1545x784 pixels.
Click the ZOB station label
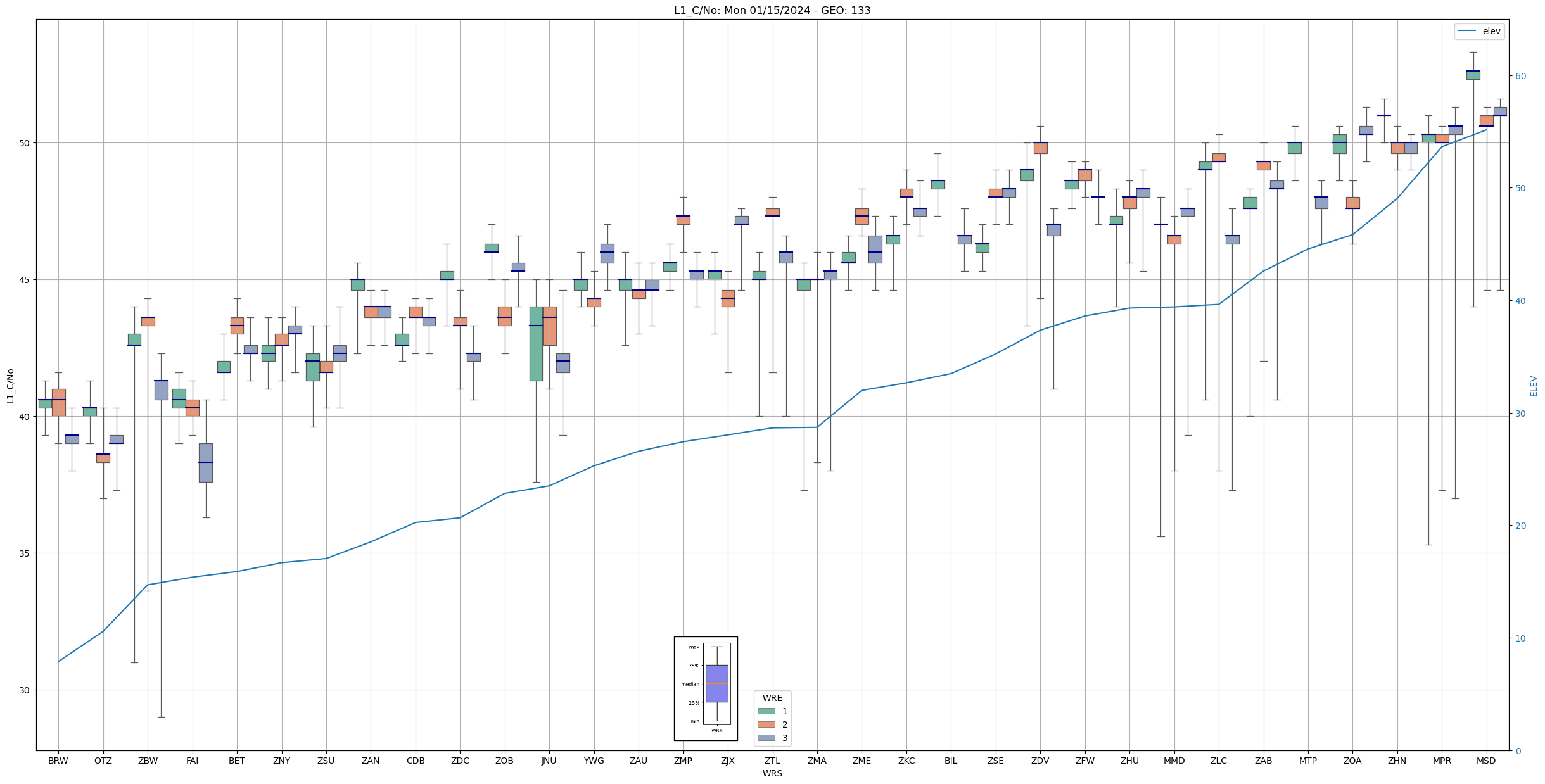pos(505,761)
